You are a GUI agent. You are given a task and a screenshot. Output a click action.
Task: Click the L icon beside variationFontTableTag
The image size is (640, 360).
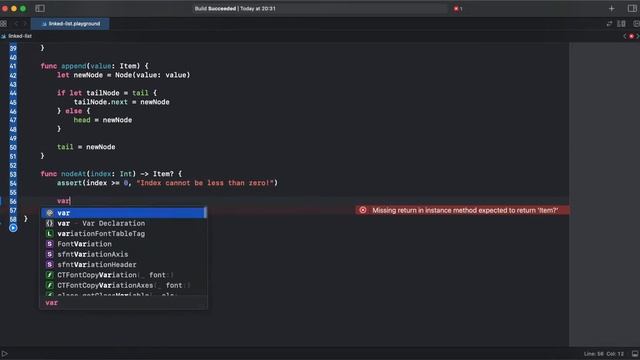click(49, 233)
